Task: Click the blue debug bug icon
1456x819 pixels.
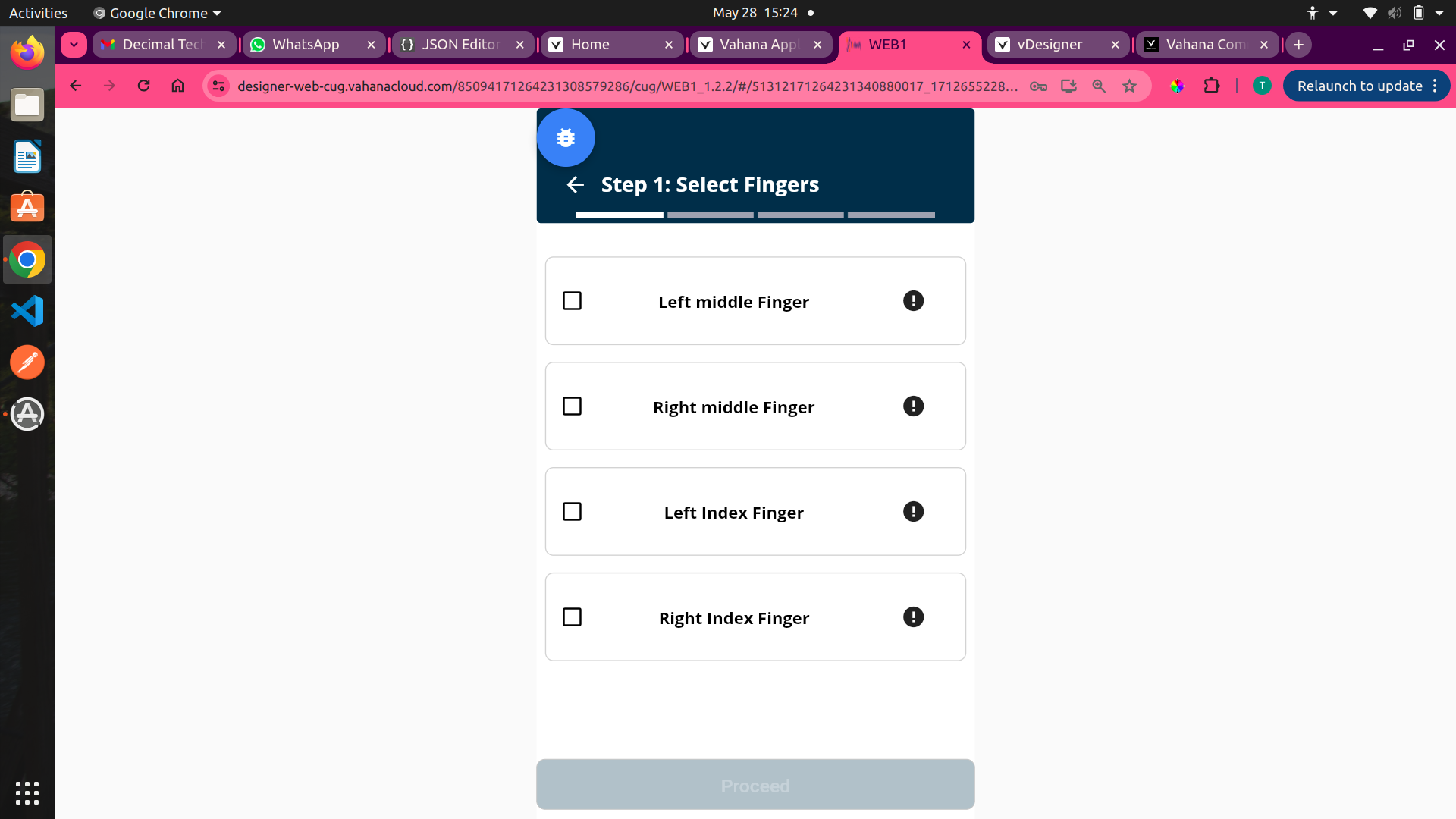Action: (x=566, y=138)
